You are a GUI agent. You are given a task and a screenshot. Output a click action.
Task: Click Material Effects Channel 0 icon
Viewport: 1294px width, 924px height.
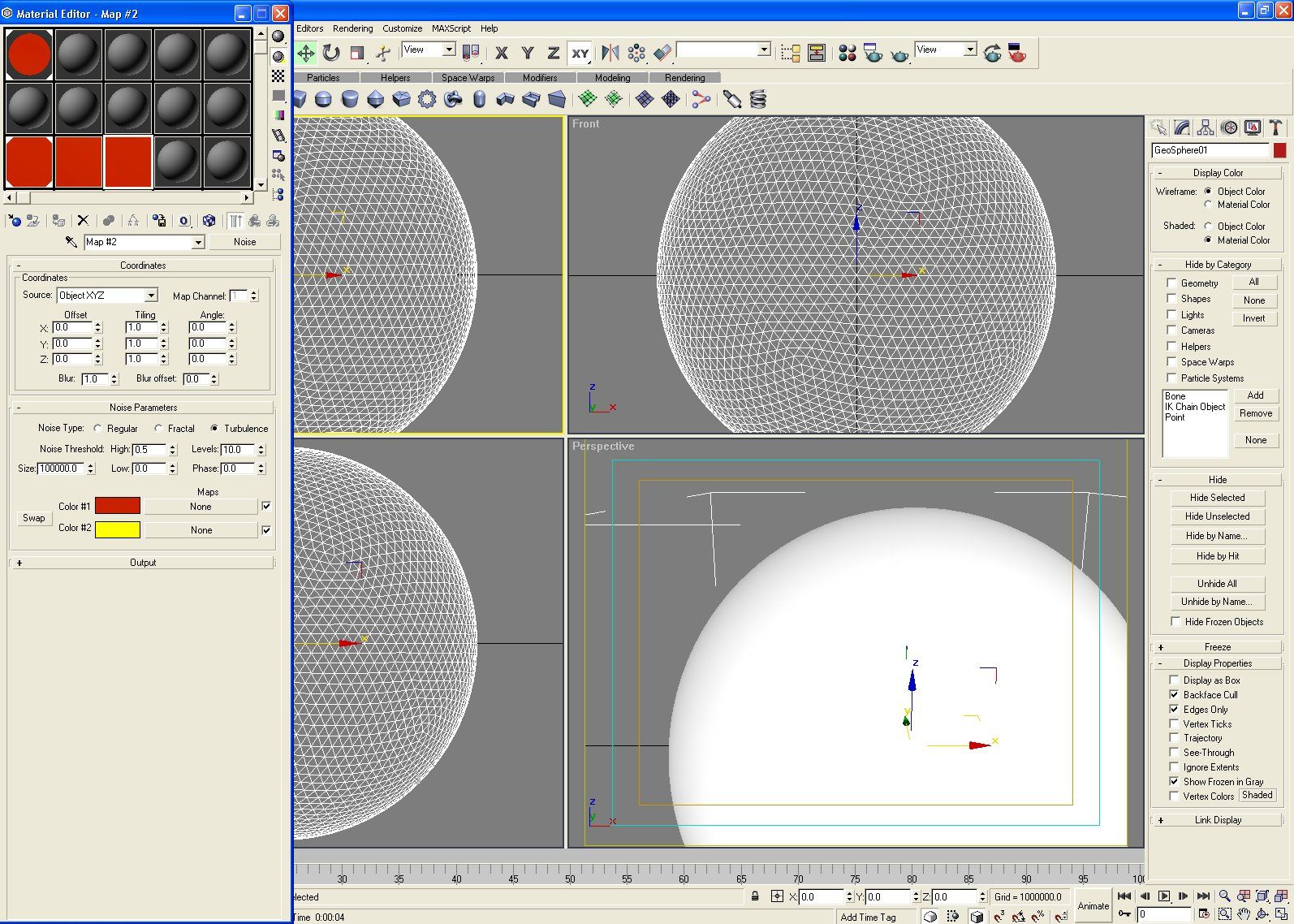coord(183,220)
